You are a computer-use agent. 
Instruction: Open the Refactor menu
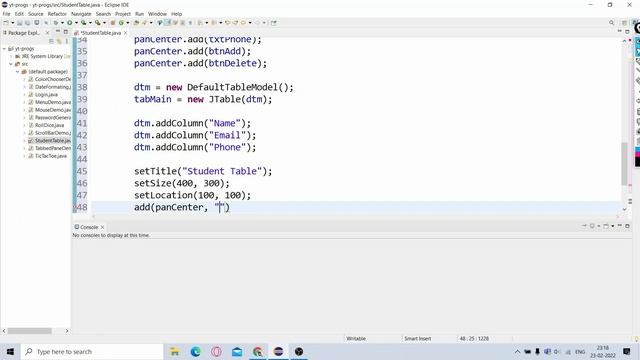[x=57, y=14]
